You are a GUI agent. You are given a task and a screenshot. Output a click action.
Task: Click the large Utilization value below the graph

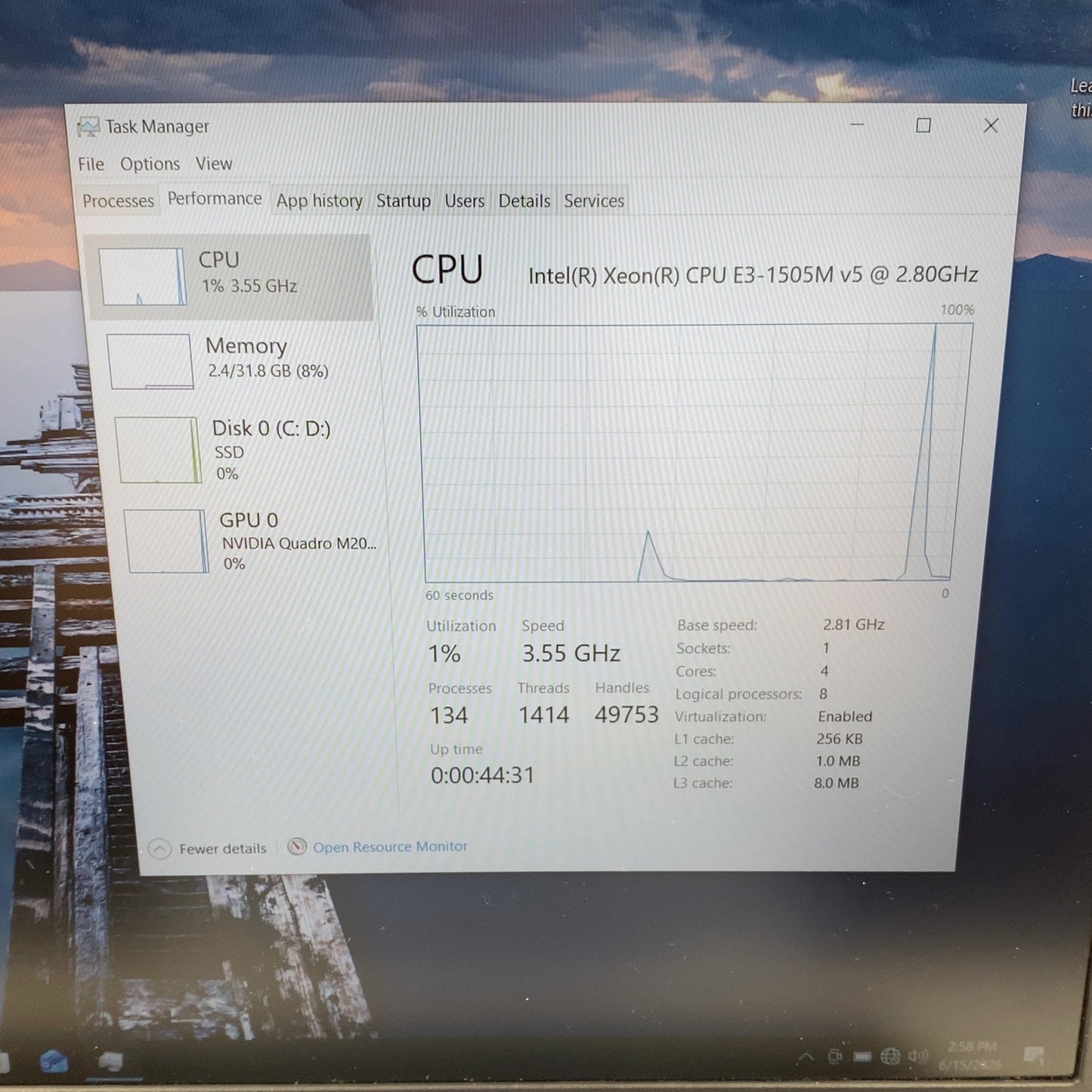(444, 654)
